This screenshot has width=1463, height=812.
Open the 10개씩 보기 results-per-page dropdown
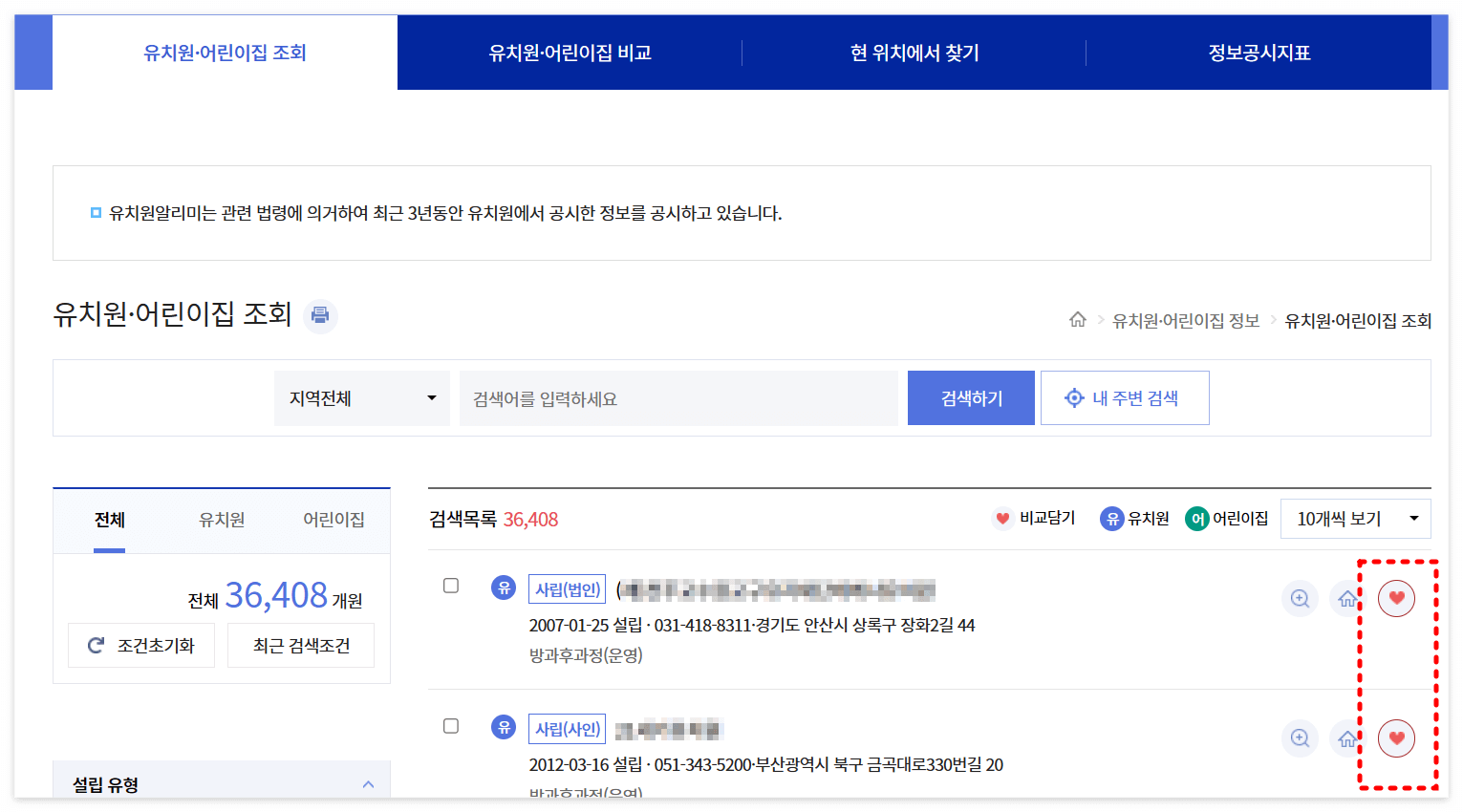click(1355, 518)
